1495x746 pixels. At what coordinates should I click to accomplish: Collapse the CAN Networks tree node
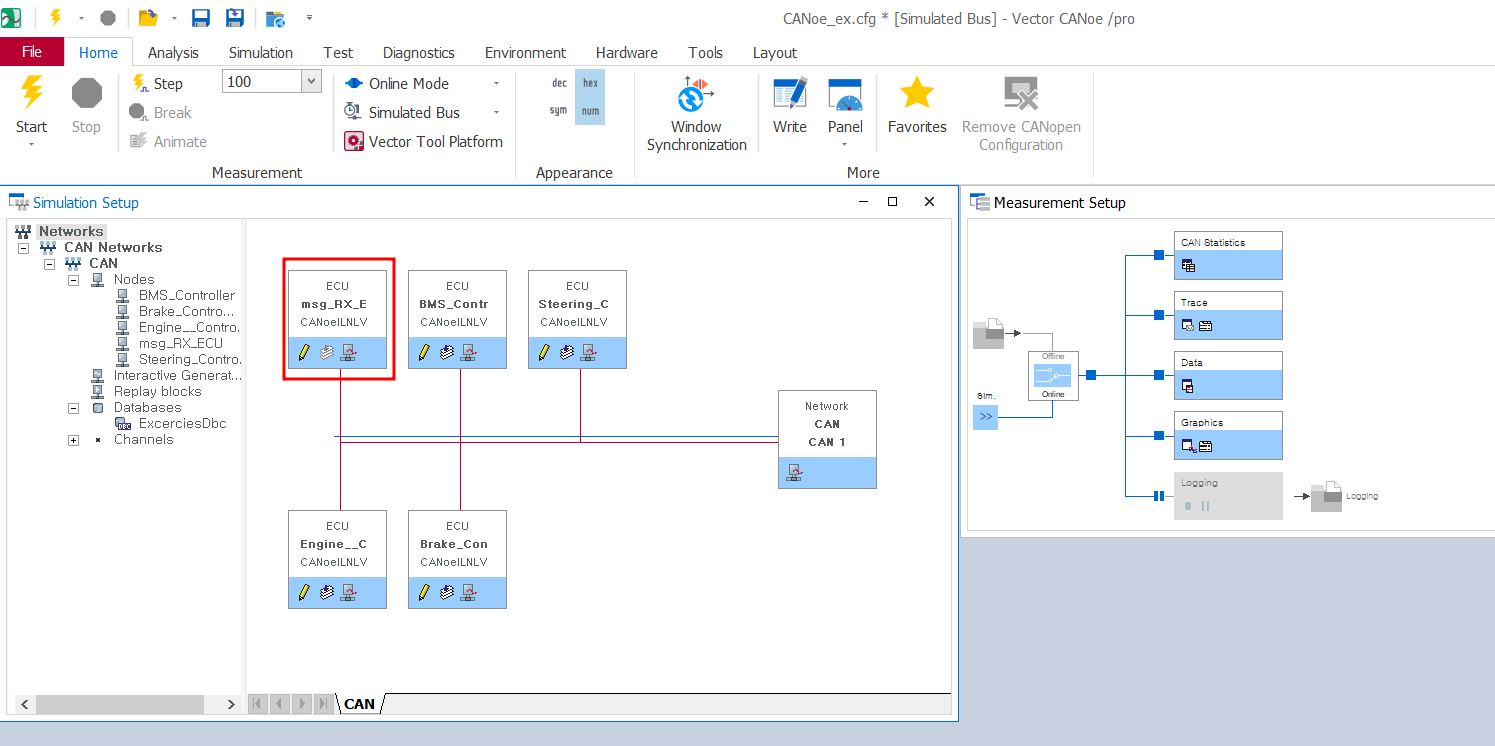pyautogui.click(x=23, y=247)
